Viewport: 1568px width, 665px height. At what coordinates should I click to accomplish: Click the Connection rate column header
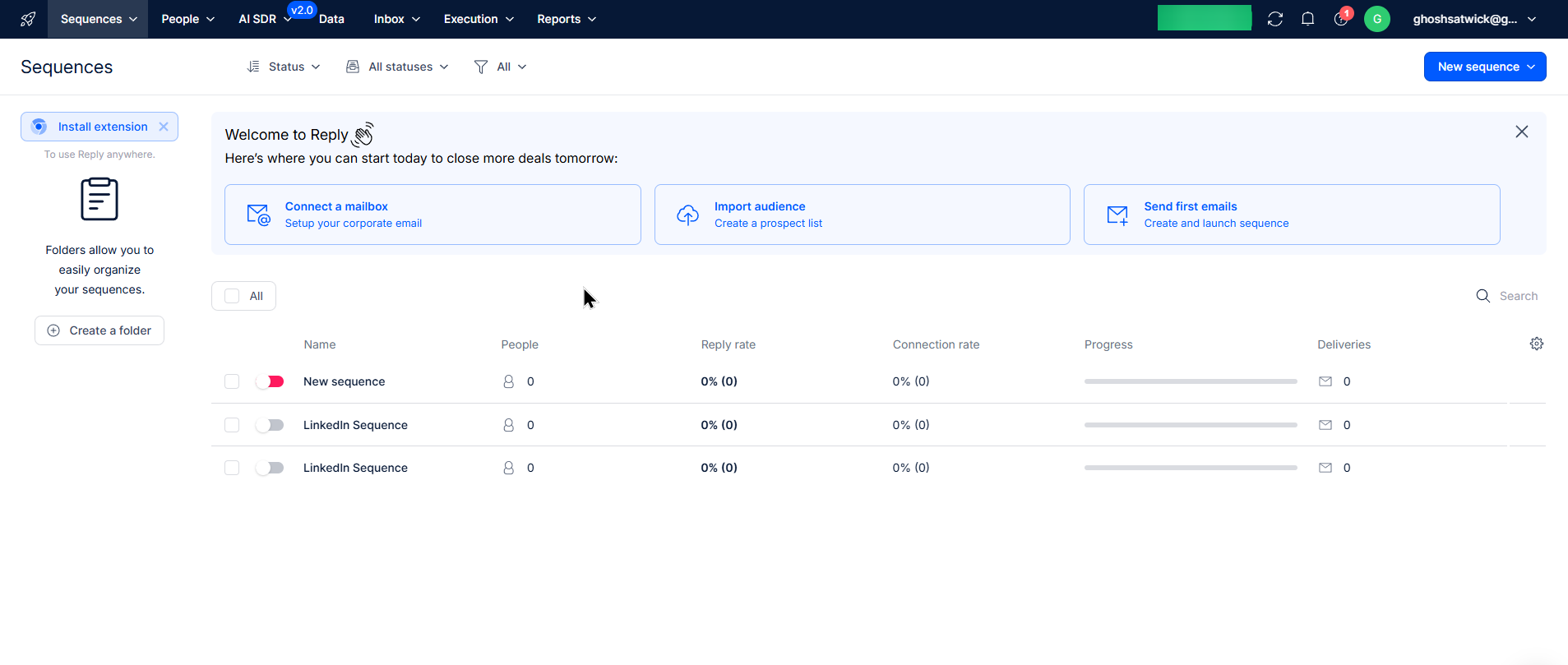tap(936, 344)
